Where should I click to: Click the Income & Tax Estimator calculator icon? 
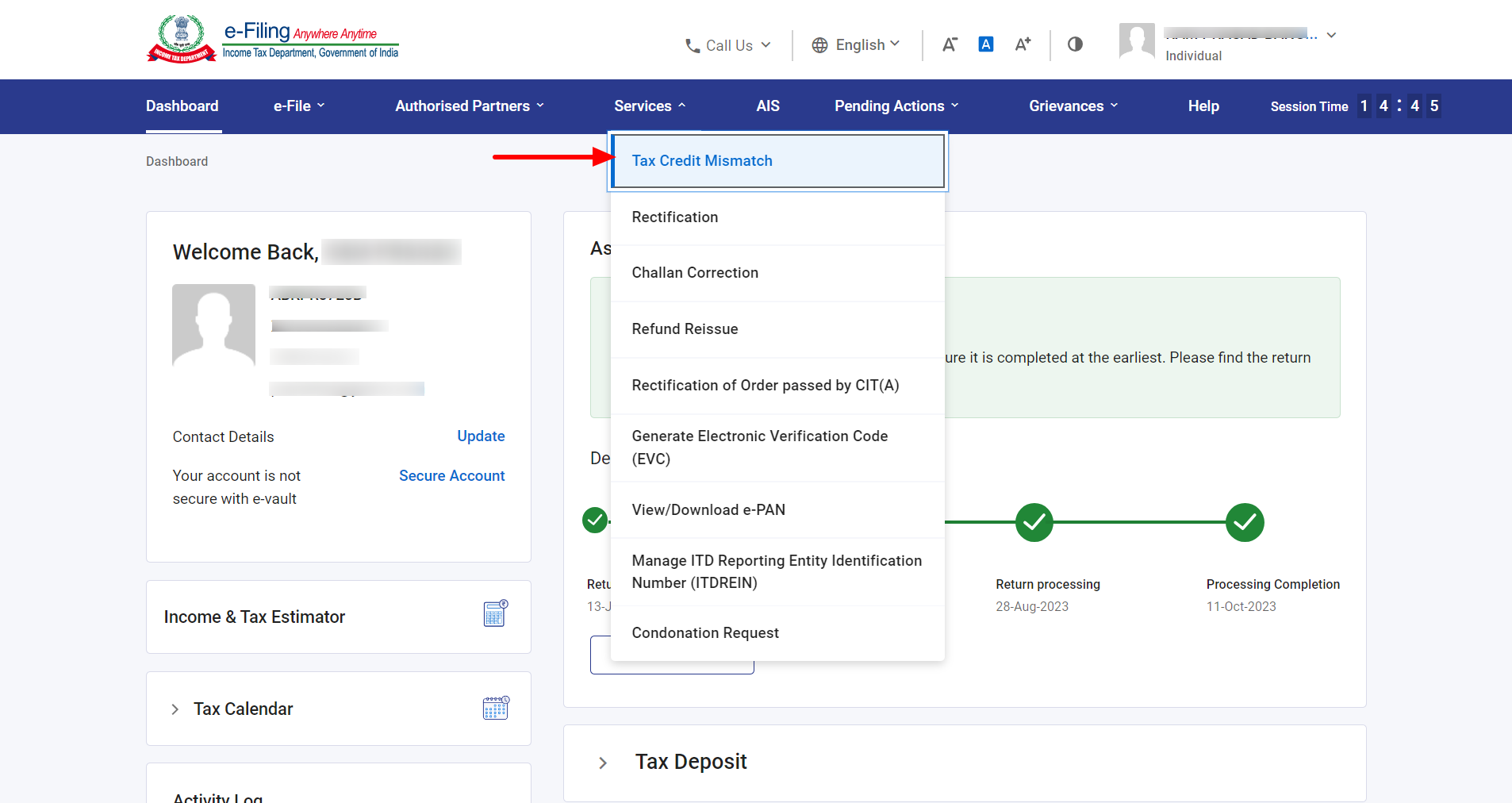click(496, 613)
